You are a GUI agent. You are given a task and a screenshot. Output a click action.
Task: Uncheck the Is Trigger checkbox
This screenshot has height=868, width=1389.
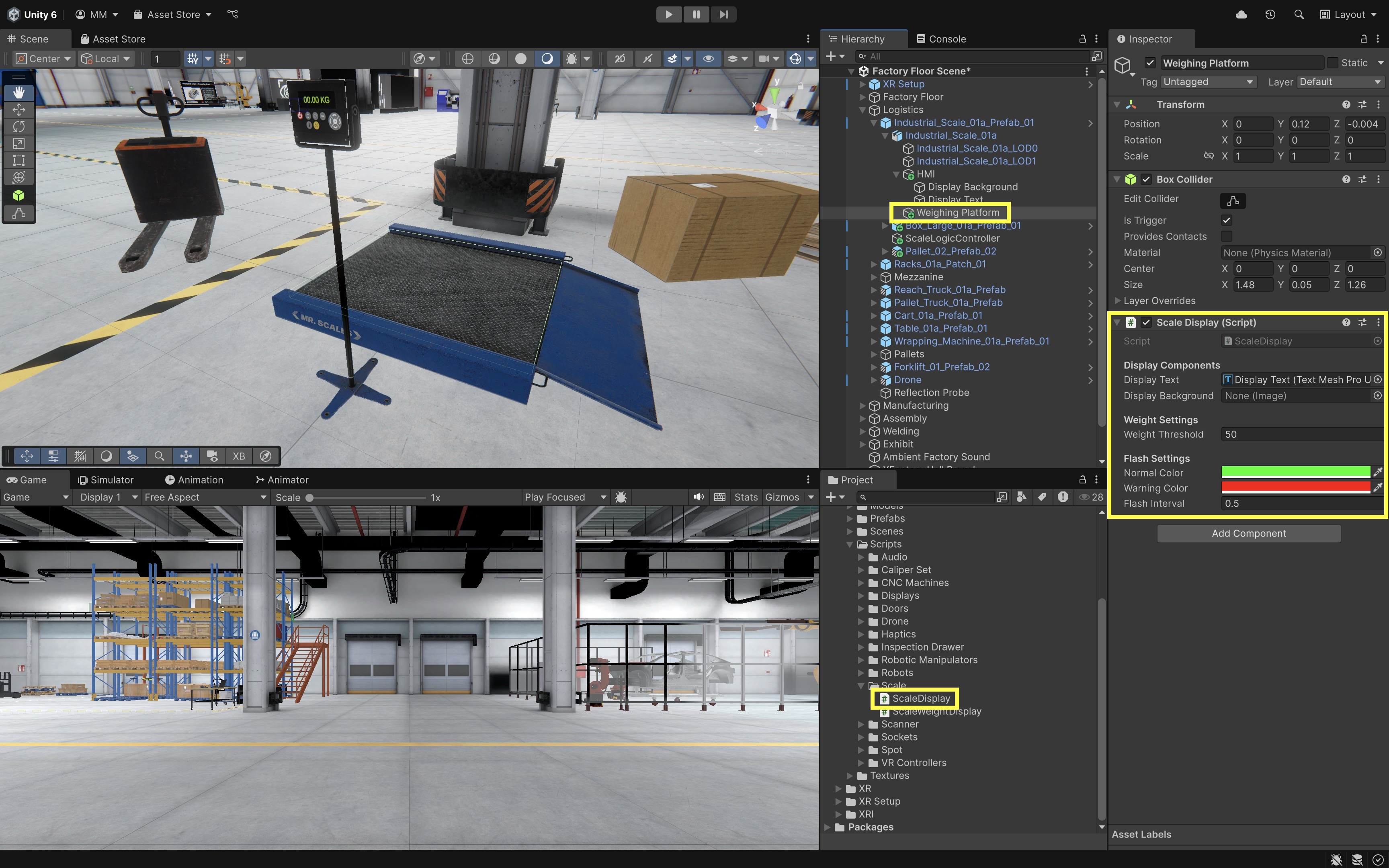1227,221
